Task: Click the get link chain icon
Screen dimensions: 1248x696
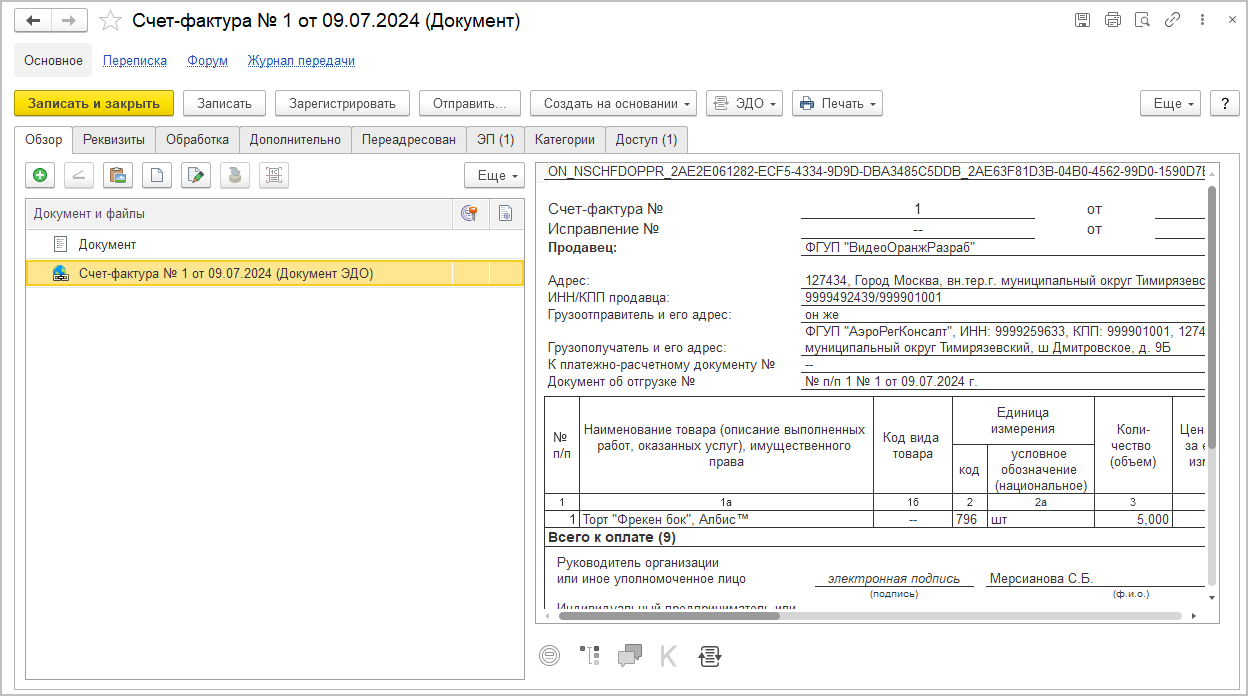Action: click(x=1172, y=20)
